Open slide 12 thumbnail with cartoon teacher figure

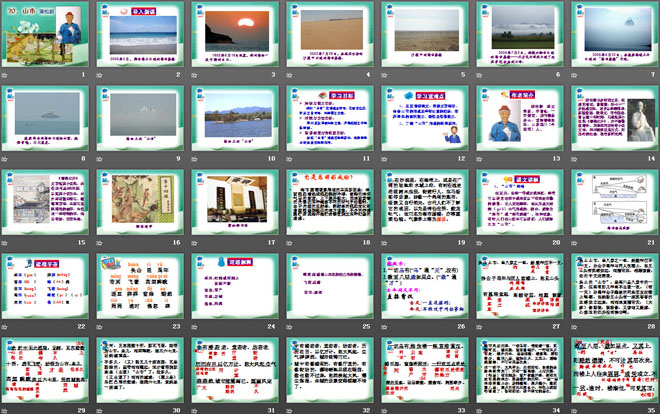425,119
